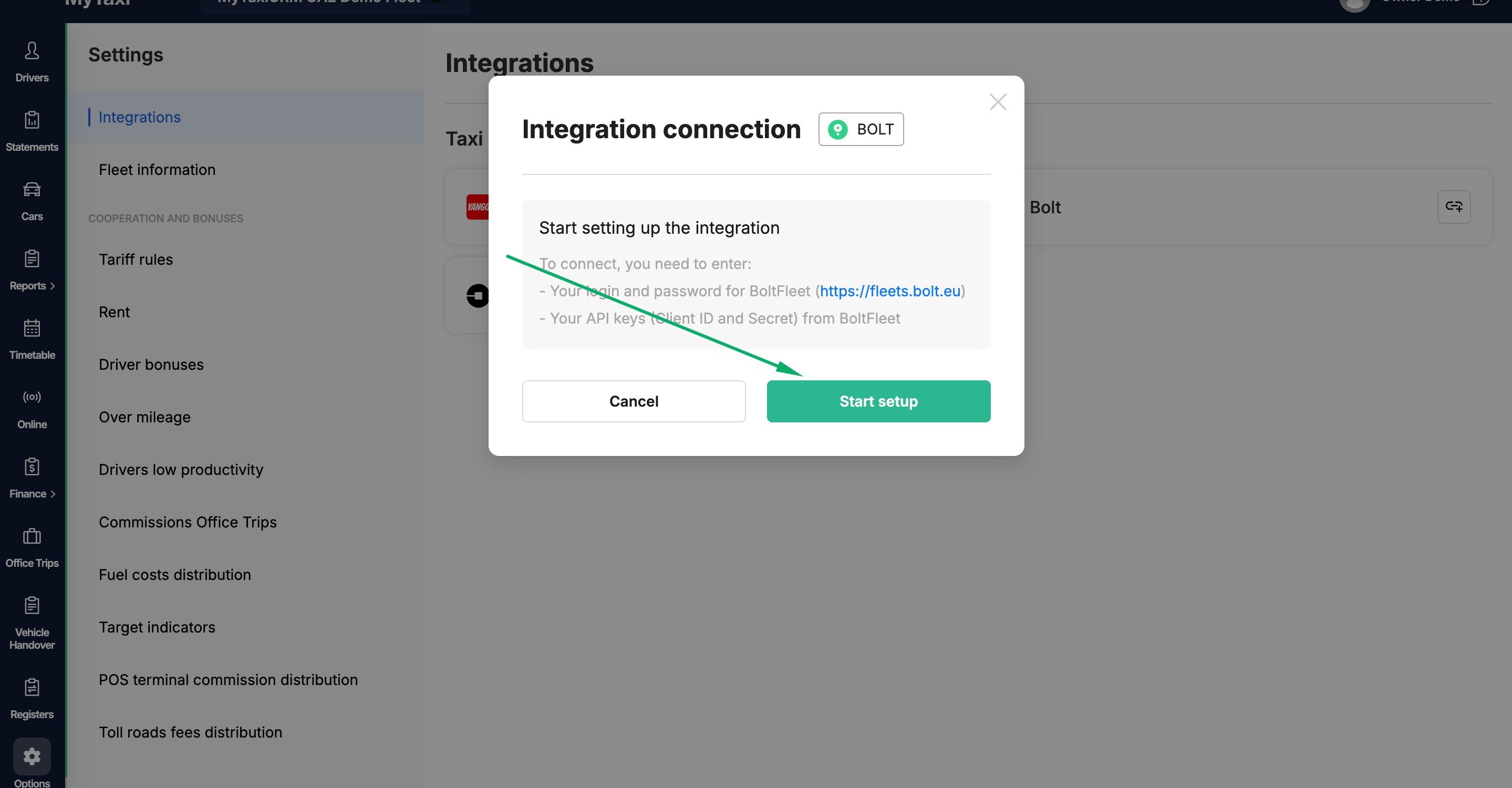Open the Registers sidebar icon
This screenshot has height=788, width=1512.
(32, 687)
